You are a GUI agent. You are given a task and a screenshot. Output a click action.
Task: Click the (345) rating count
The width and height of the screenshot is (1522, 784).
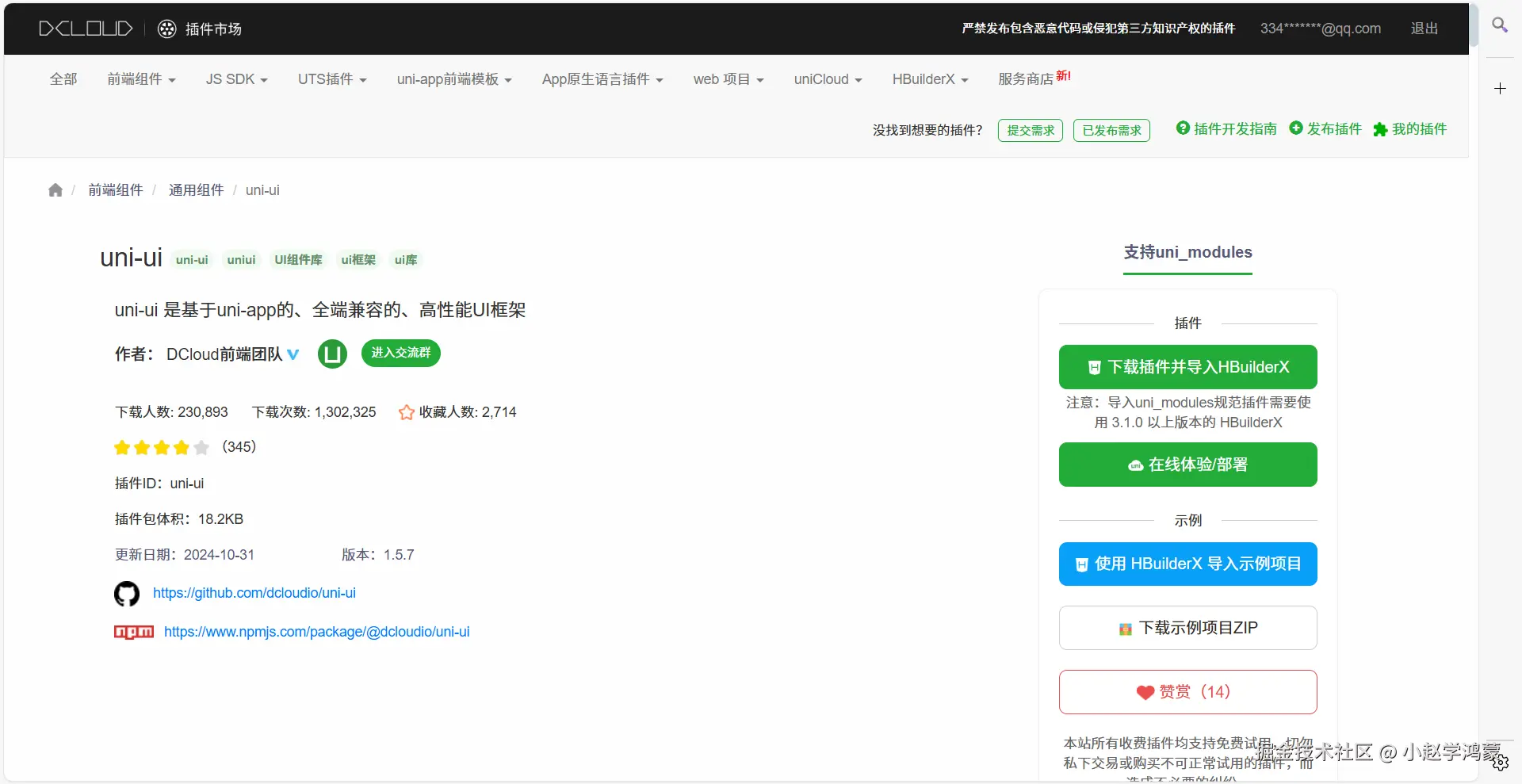tap(239, 447)
